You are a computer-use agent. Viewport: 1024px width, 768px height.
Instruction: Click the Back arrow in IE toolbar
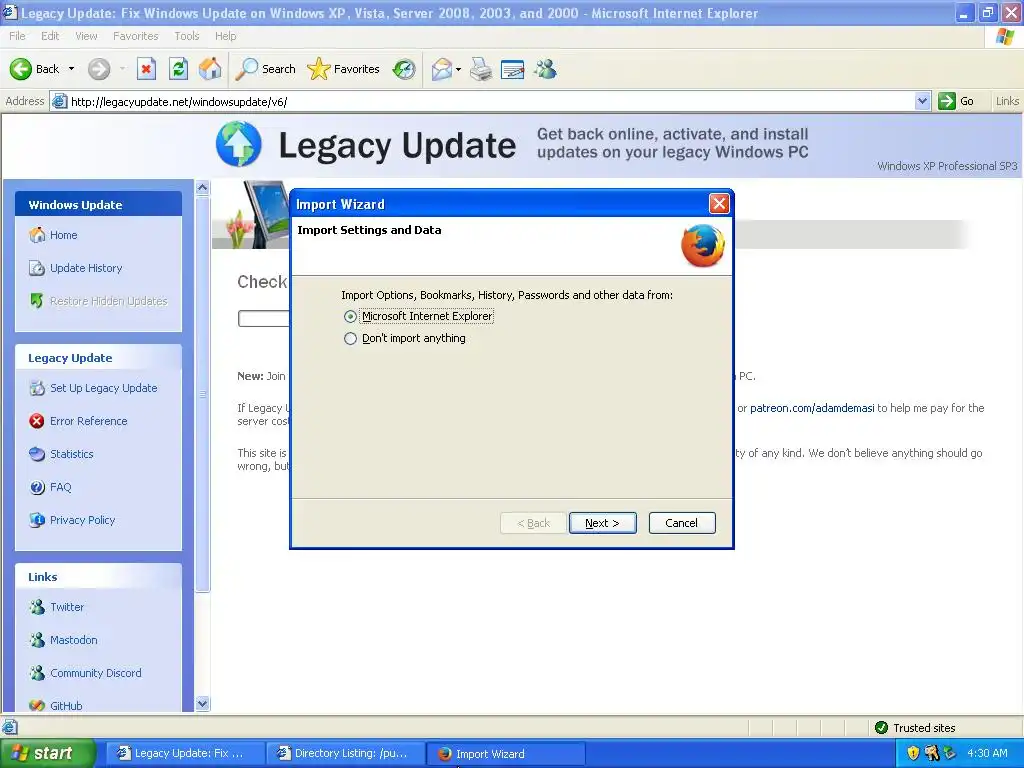(21, 69)
